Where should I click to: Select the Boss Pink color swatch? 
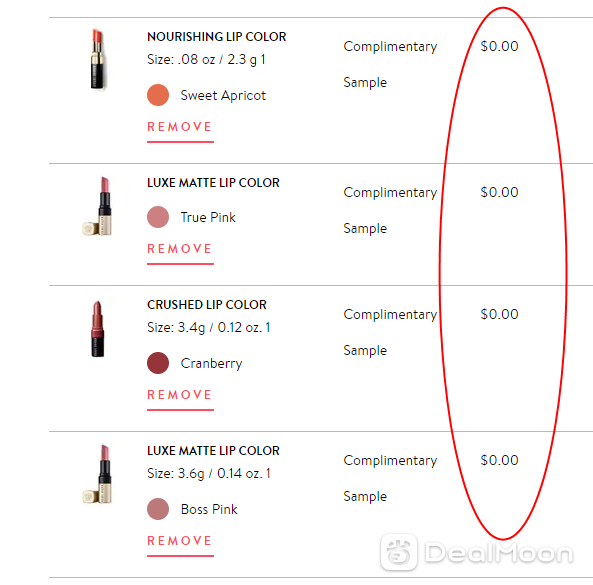[x=158, y=509]
